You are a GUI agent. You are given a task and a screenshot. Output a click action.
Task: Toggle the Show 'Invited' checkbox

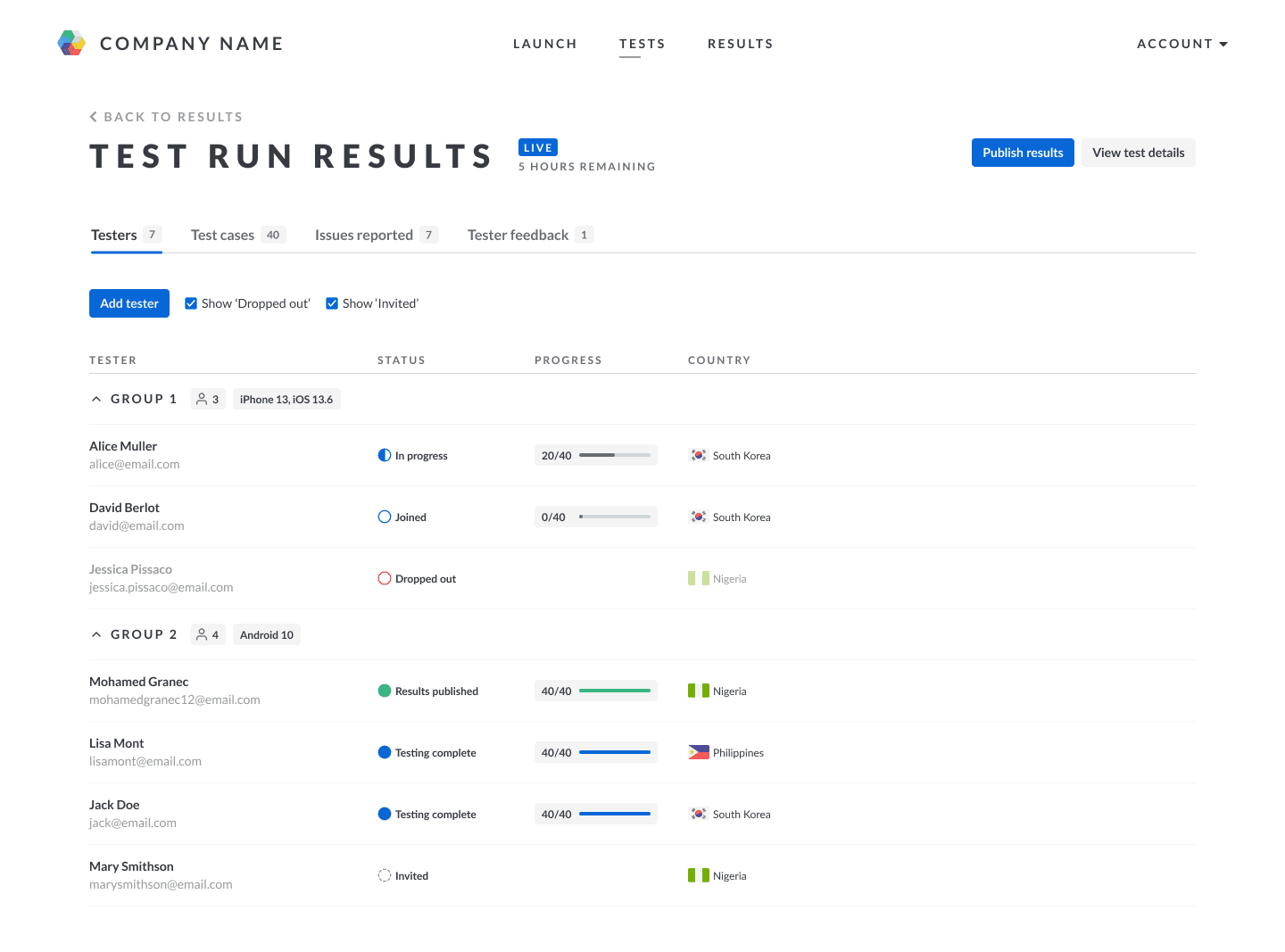332,303
